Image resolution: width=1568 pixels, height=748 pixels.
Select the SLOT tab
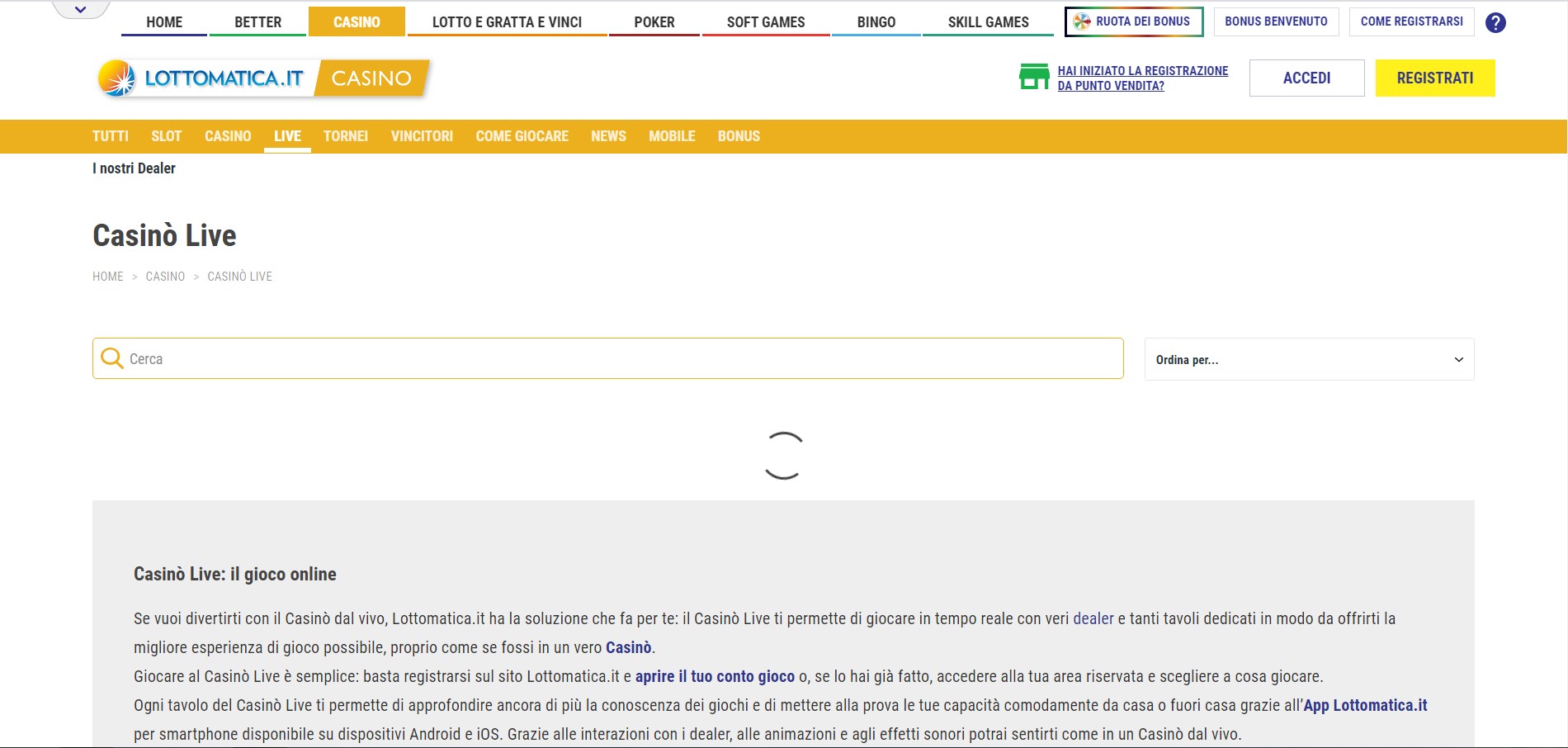point(166,136)
